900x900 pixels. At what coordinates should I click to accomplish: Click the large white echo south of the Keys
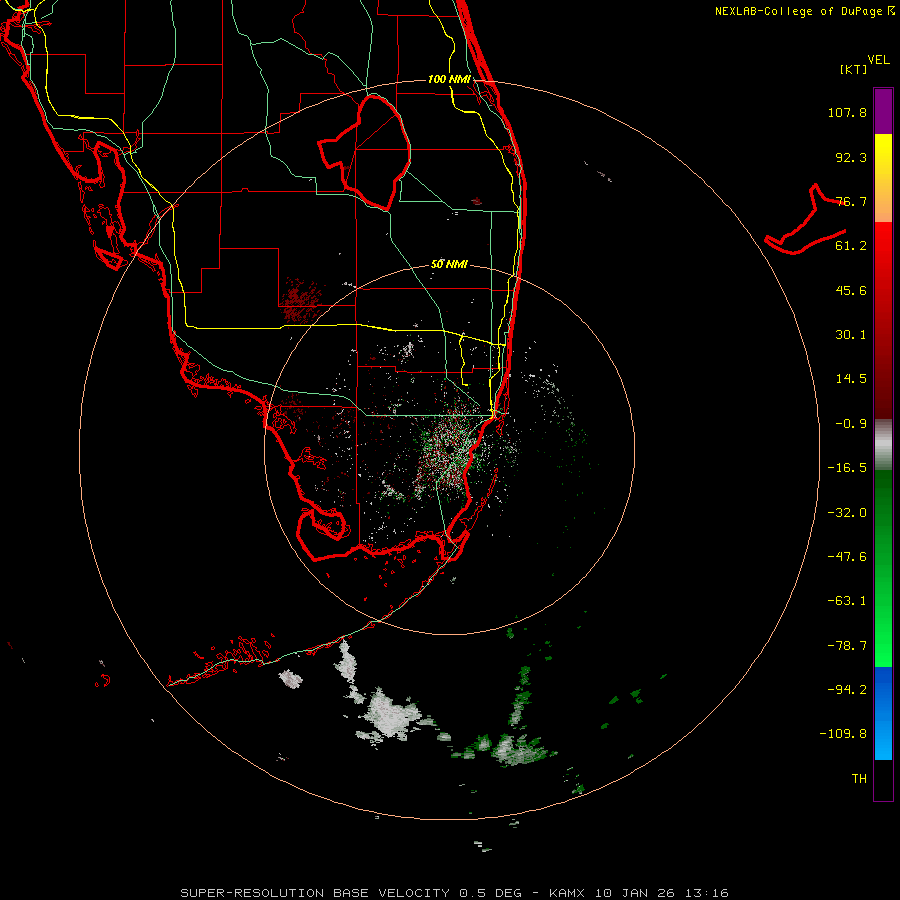pyautogui.click(x=390, y=716)
